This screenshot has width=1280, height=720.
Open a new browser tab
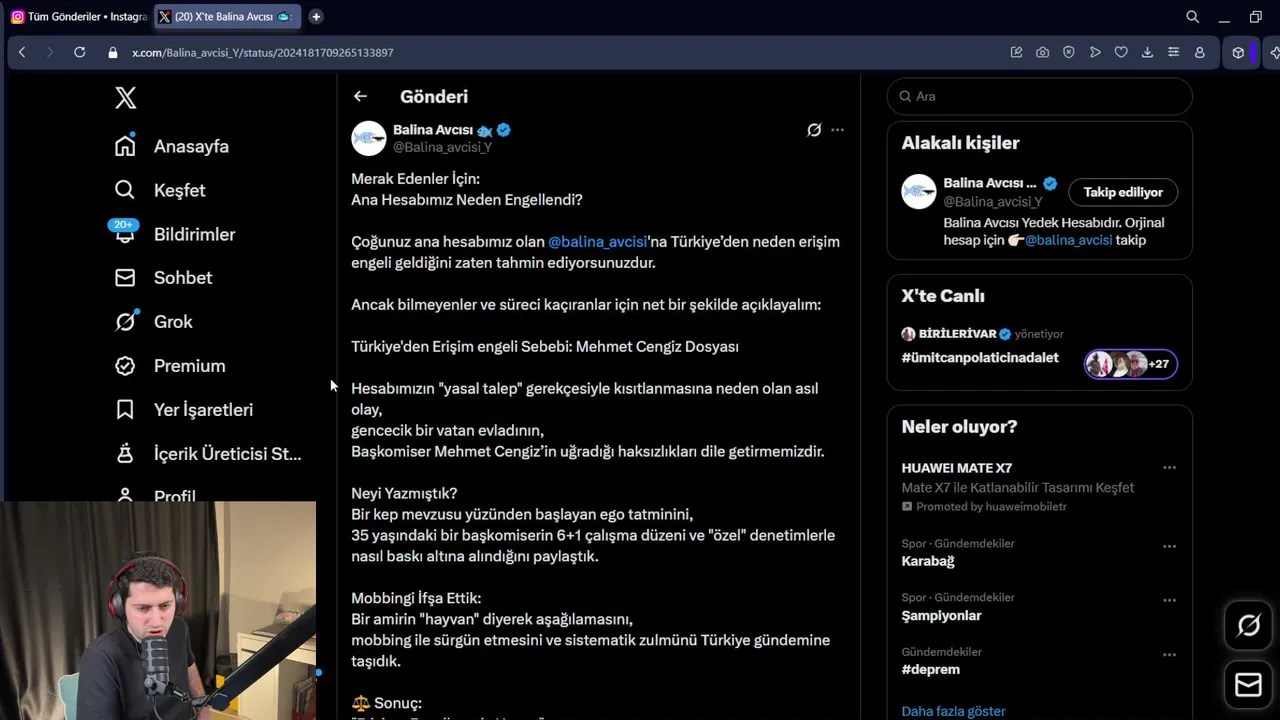(316, 17)
